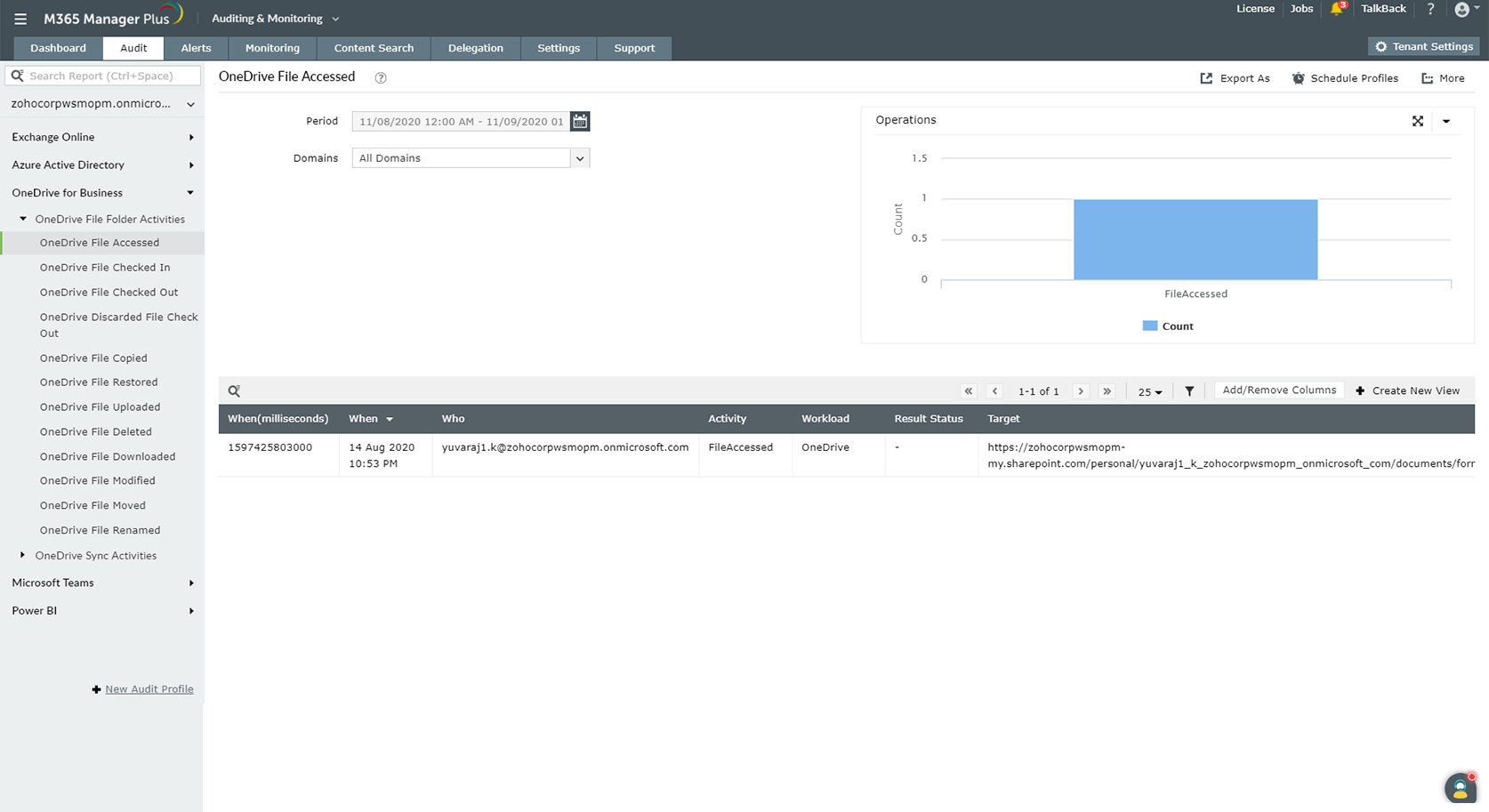Open the table search magnifier icon
This screenshot has width=1489, height=812.
pyautogui.click(x=233, y=390)
